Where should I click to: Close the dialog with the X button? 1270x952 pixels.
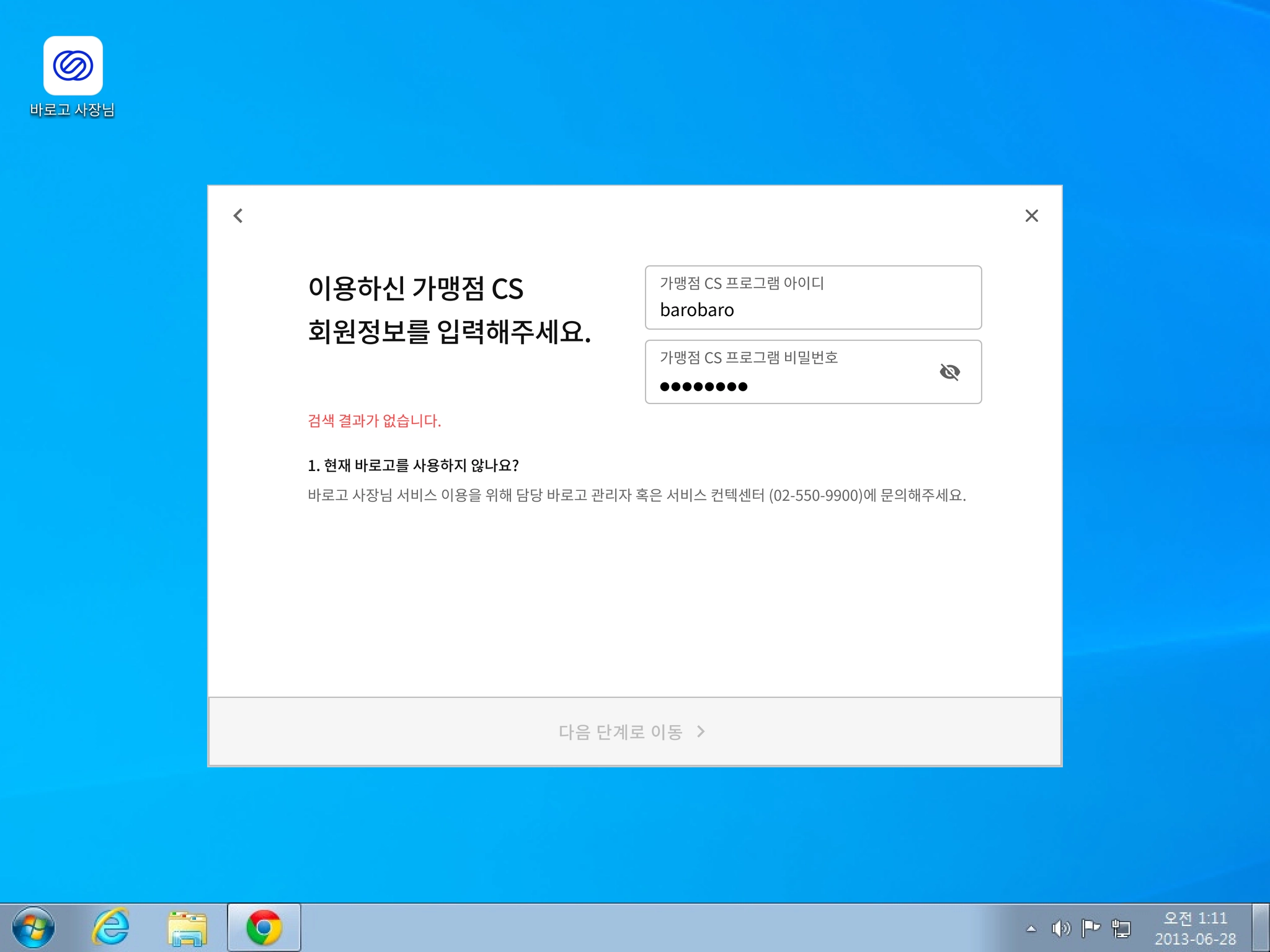[1031, 216]
